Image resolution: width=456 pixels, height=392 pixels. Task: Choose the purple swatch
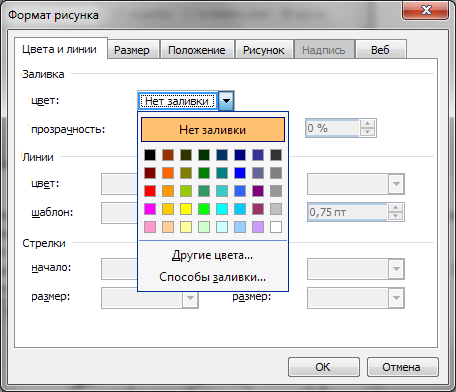tap(258, 191)
